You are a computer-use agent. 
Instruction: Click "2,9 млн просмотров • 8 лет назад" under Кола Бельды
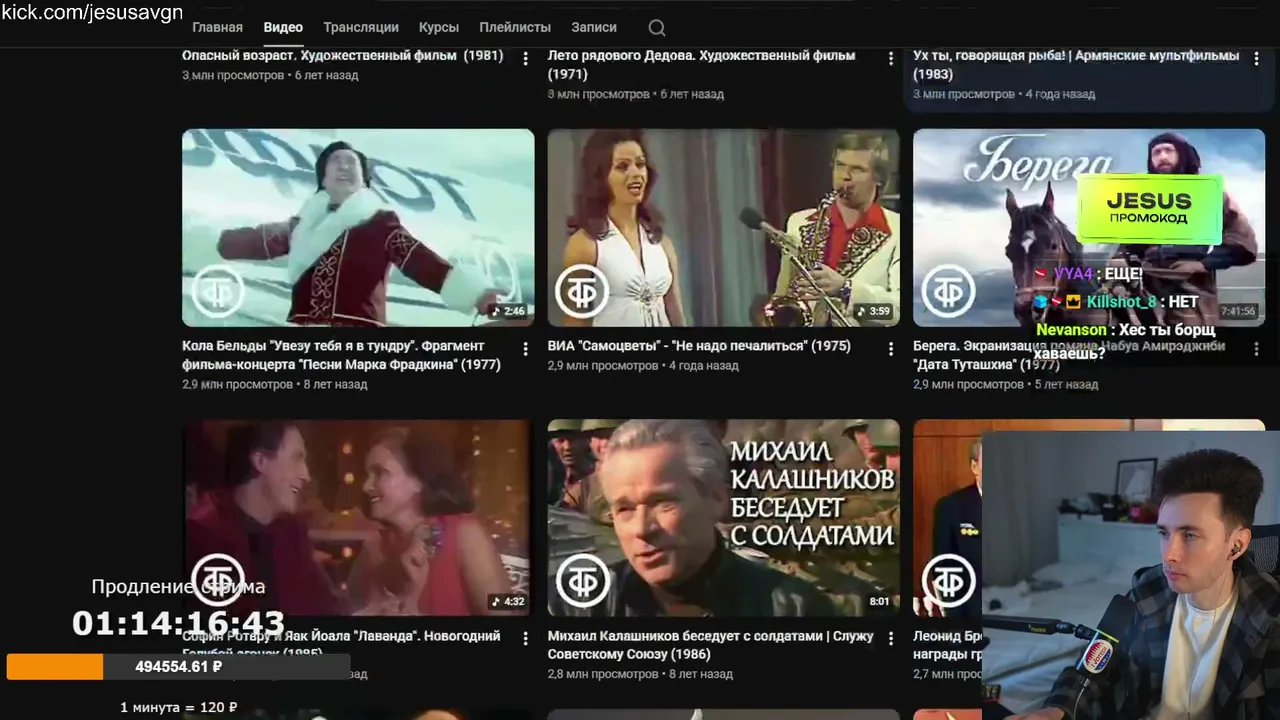click(x=275, y=384)
